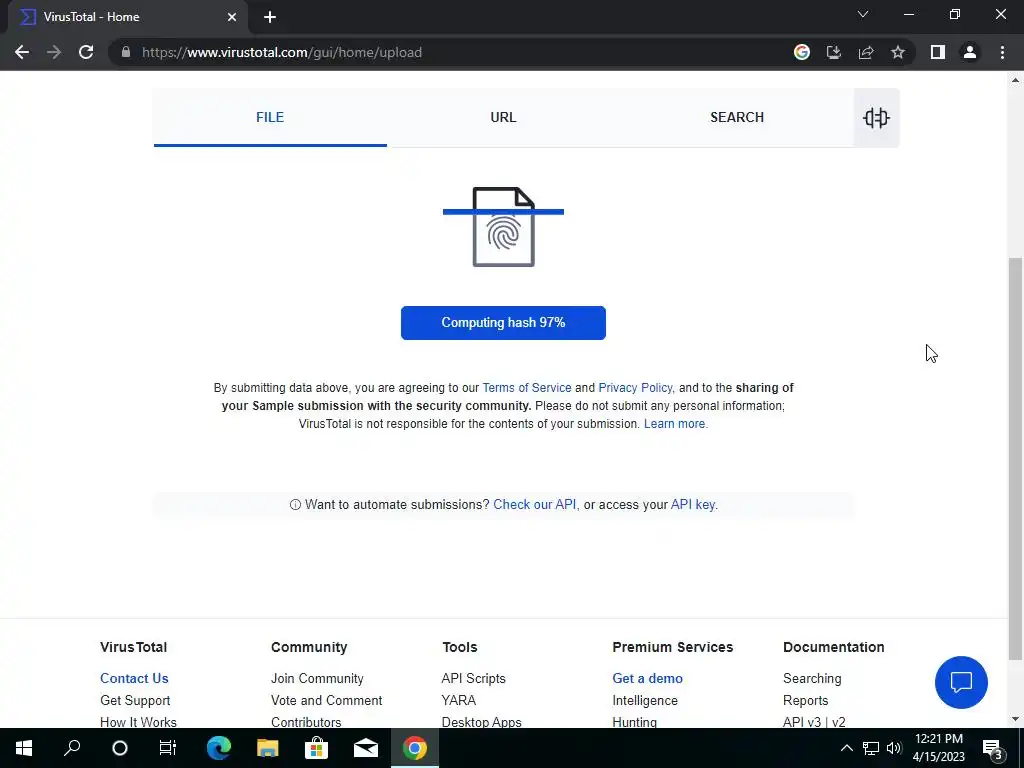Open a new browser tab

270,17
